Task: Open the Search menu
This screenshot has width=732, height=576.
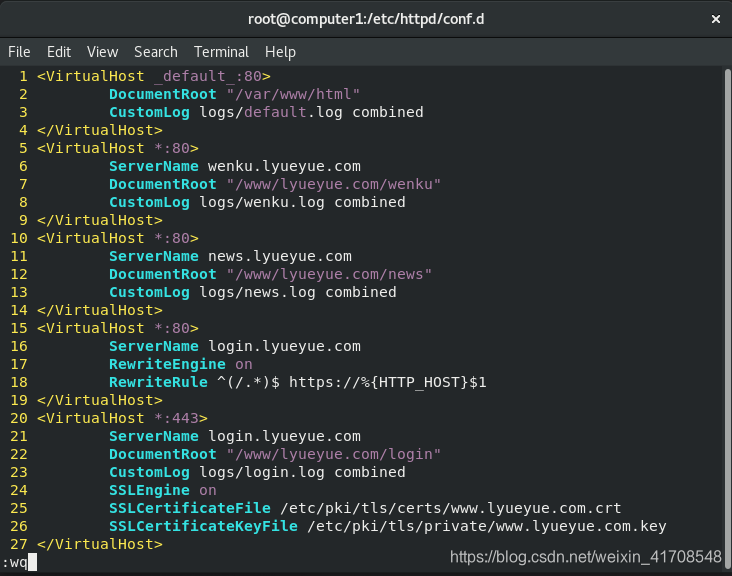Action: 156,52
